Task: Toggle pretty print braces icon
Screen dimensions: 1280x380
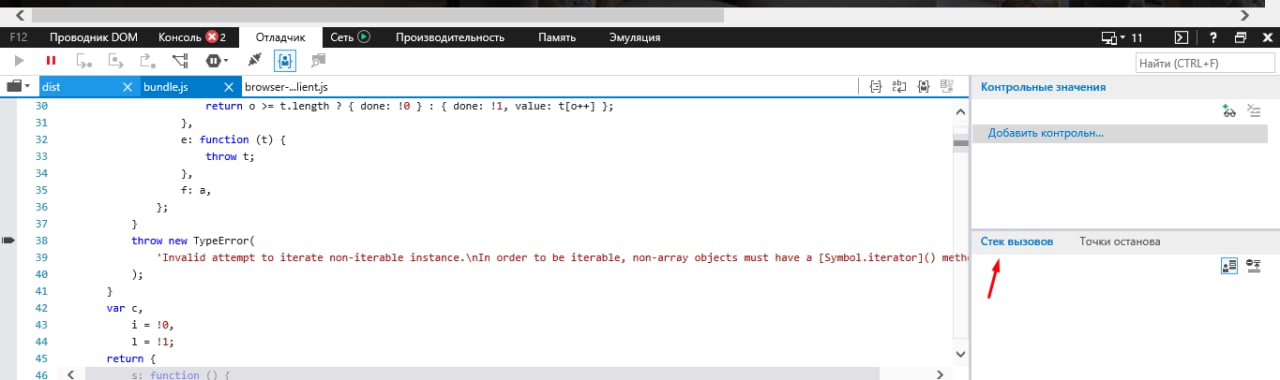Action: point(876,87)
